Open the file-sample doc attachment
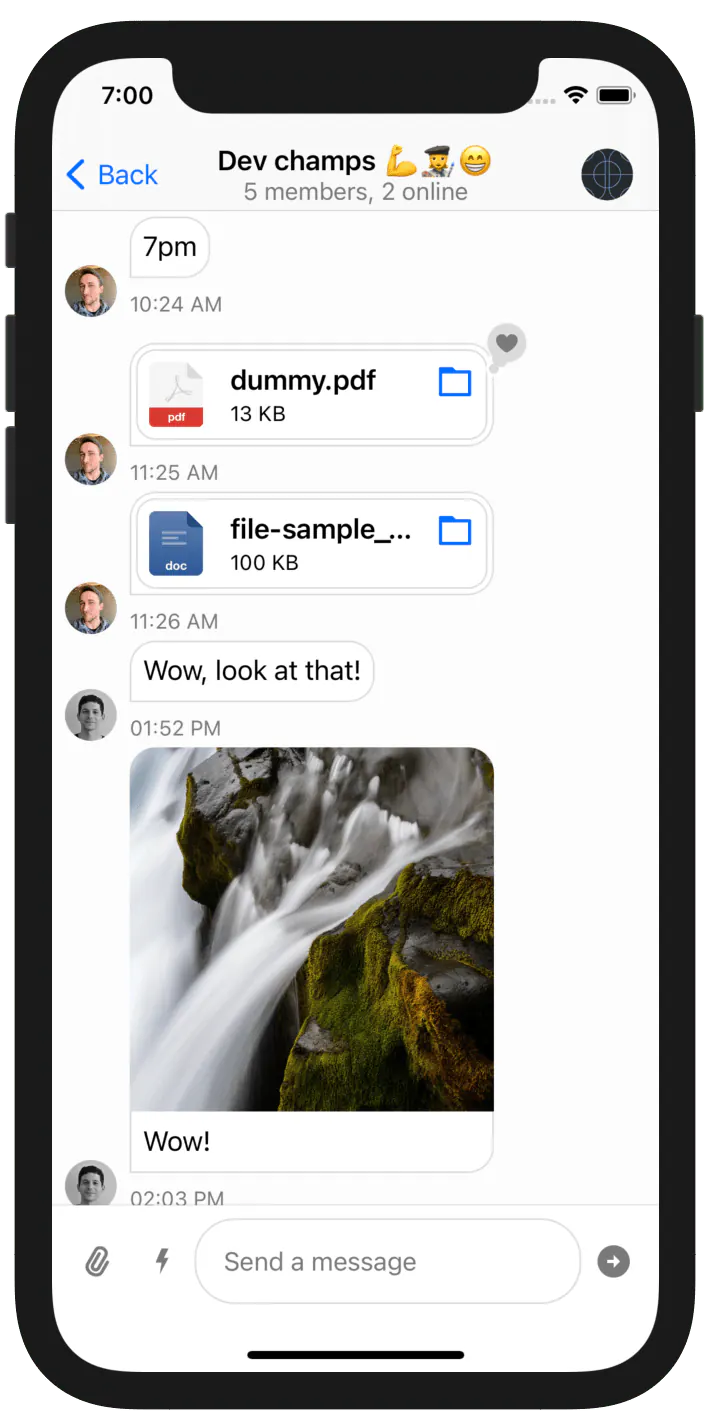Image resolution: width=709 pixels, height=1411 pixels. tap(312, 543)
